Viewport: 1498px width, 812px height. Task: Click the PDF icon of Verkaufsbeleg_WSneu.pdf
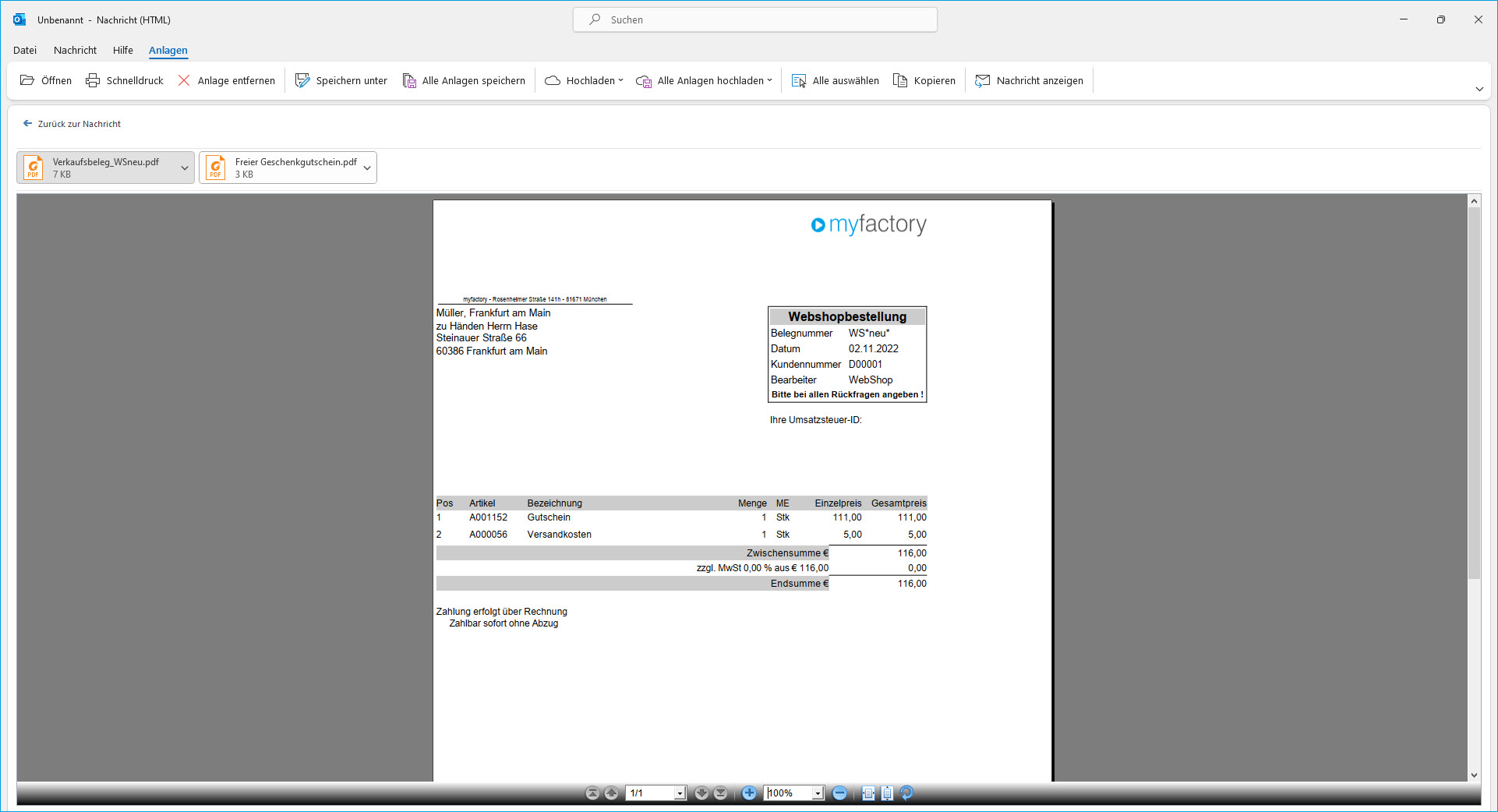click(34, 168)
